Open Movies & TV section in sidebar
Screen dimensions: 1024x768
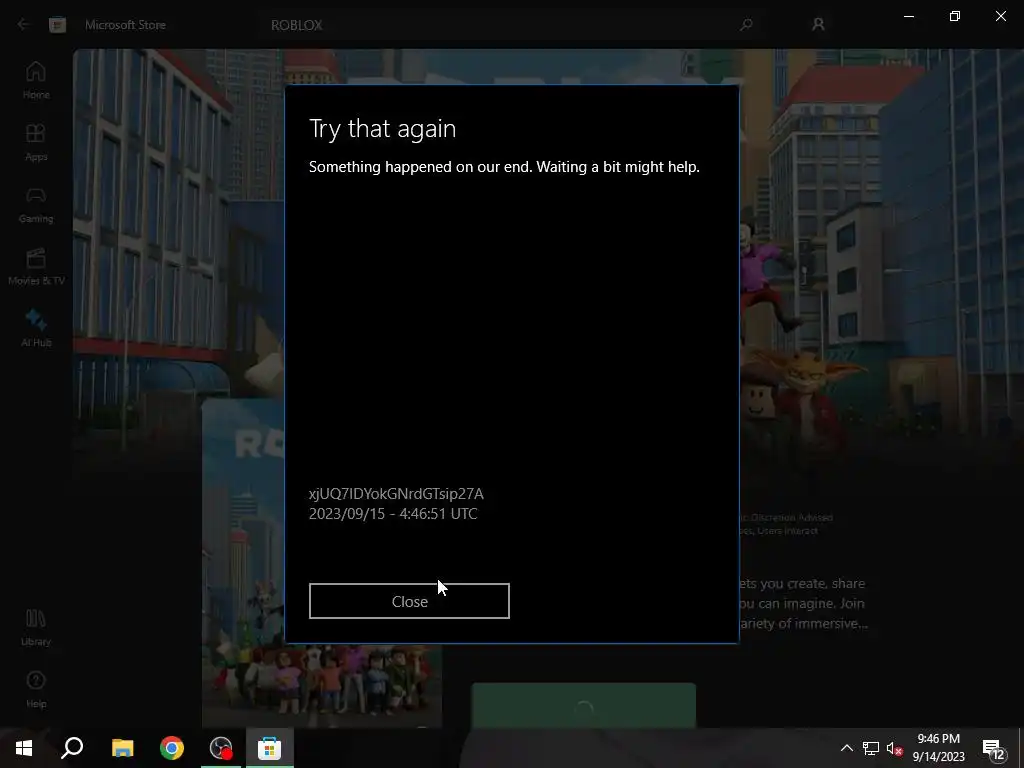pos(36,266)
